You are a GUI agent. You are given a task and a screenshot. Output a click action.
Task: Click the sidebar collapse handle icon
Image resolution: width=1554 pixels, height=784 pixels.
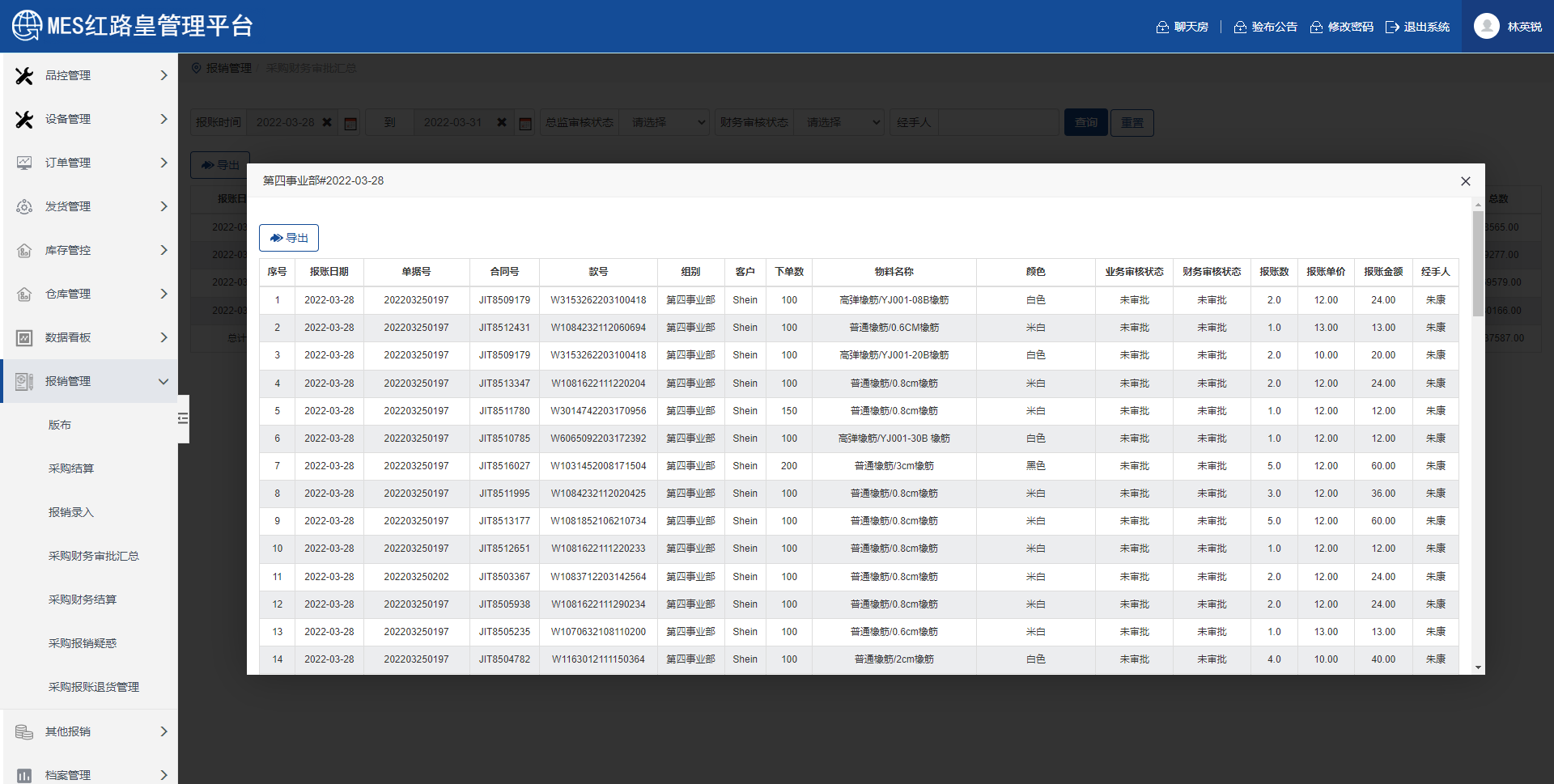pyautogui.click(x=183, y=418)
